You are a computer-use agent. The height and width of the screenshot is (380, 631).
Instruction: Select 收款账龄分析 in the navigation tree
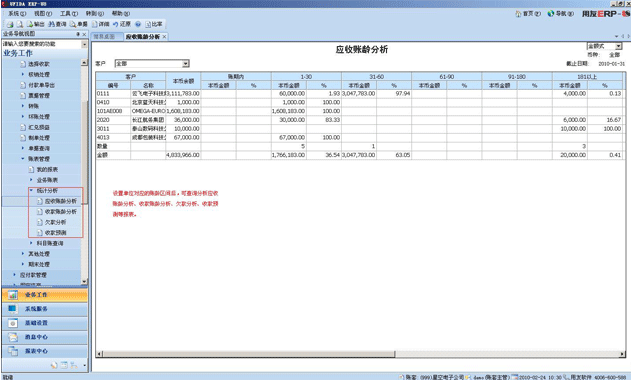[x=60, y=211]
